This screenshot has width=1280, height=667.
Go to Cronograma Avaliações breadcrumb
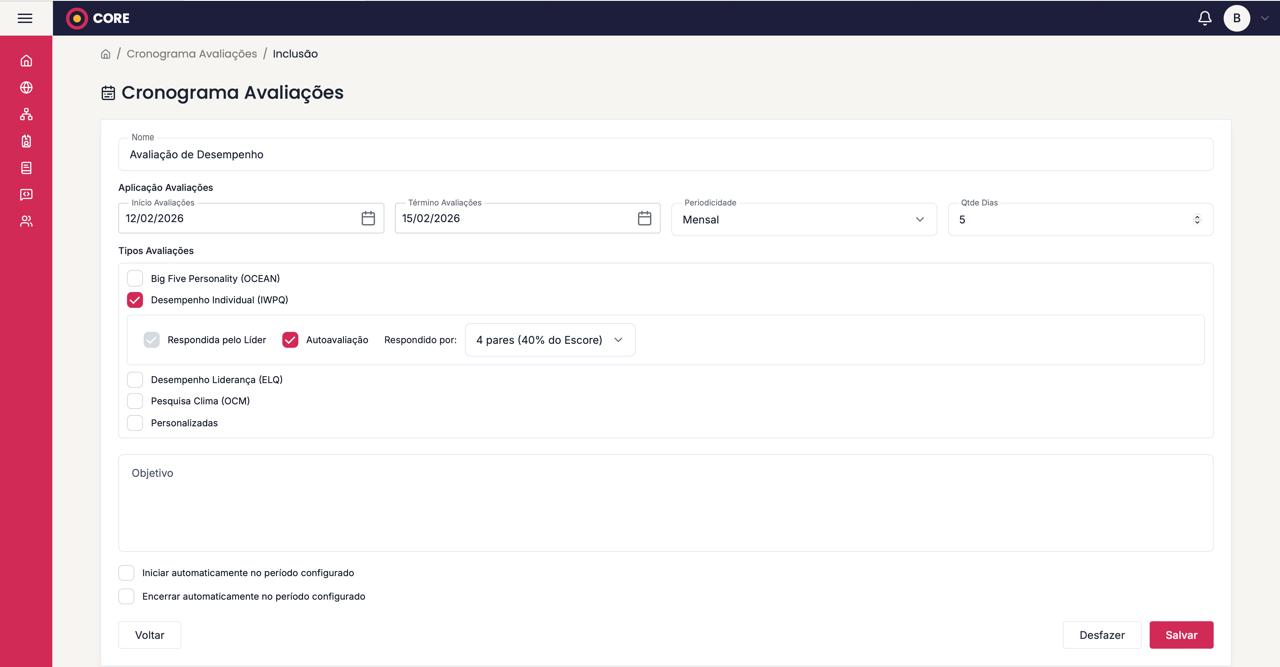[191, 54]
